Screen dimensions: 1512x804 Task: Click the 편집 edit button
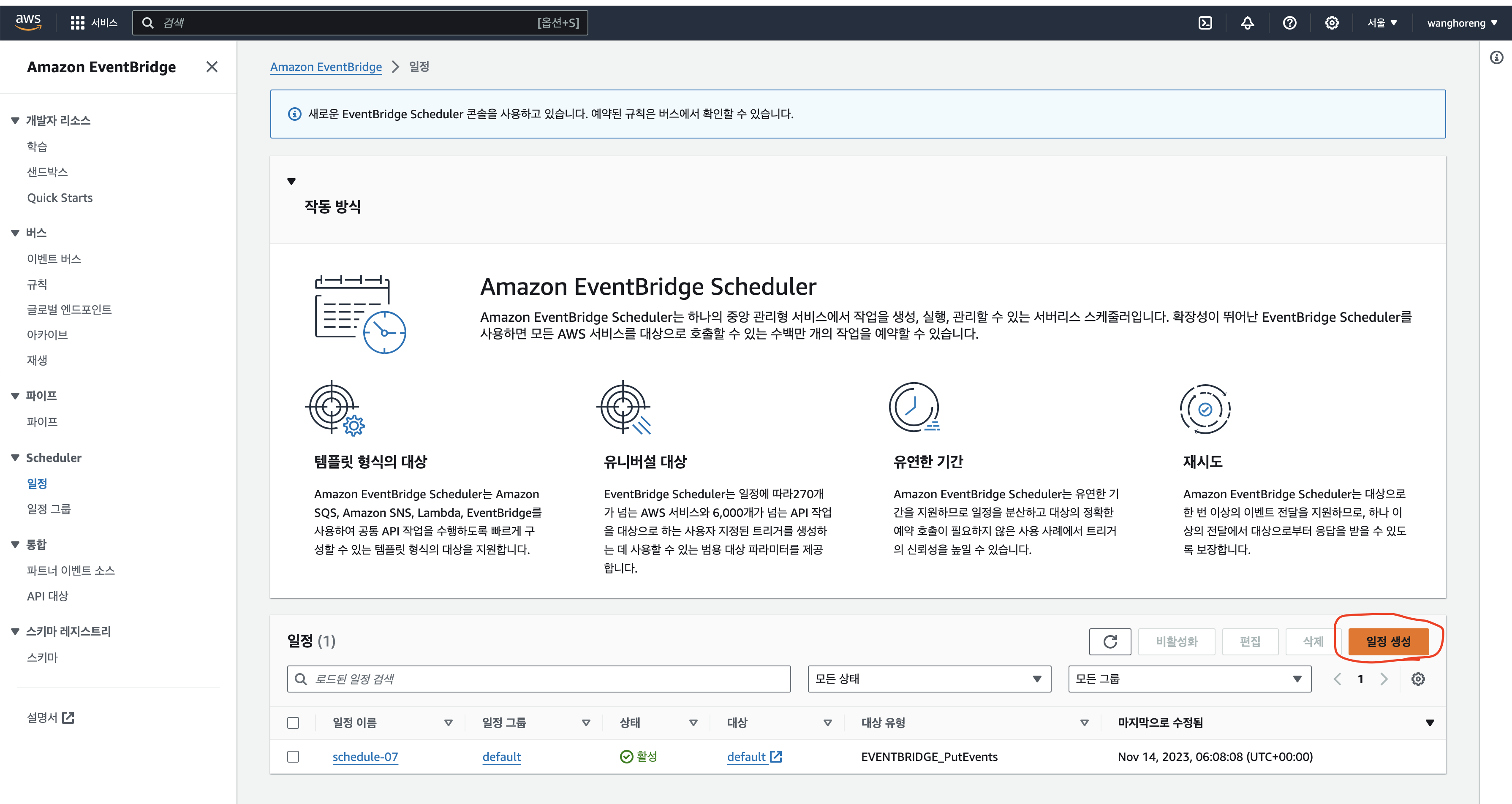click(1250, 641)
